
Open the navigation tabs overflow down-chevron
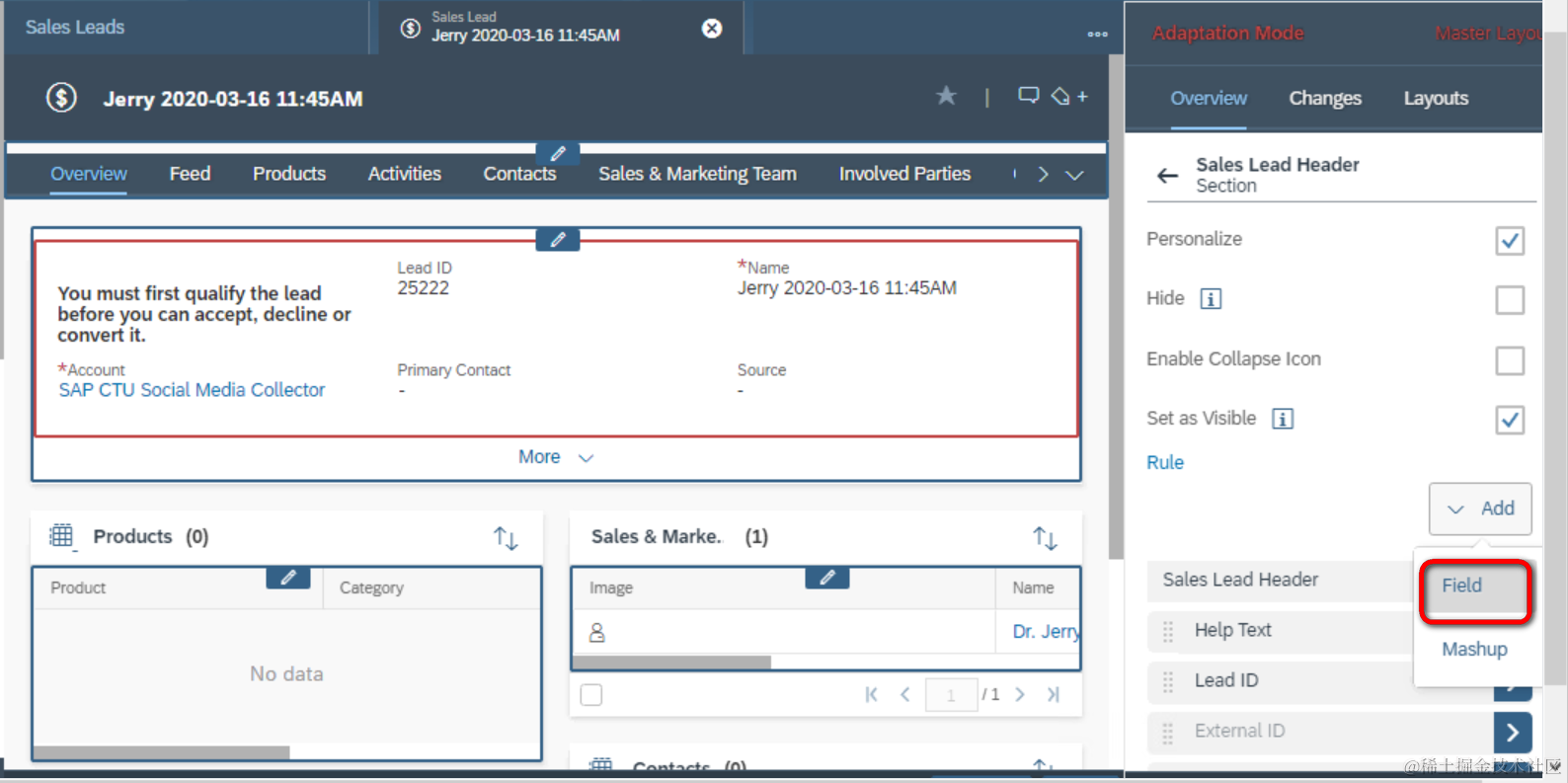click(x=1074, y=175)
